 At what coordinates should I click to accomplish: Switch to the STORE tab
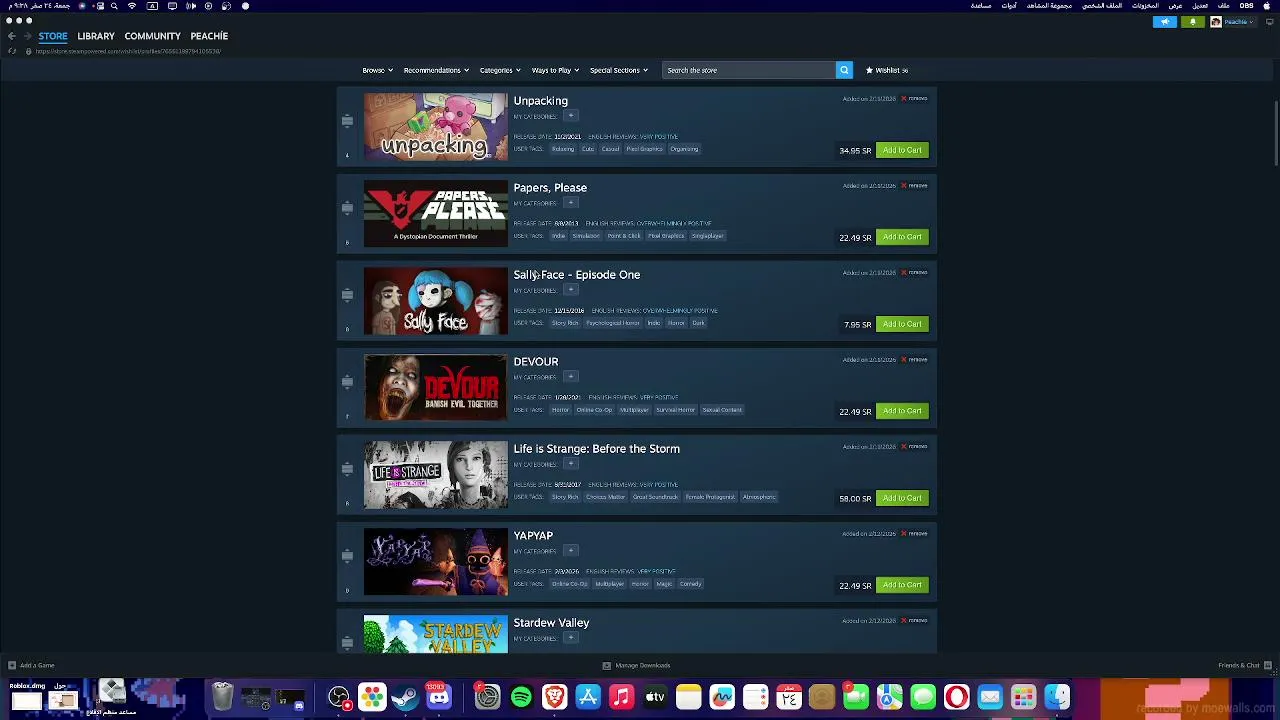pos(53,36)
